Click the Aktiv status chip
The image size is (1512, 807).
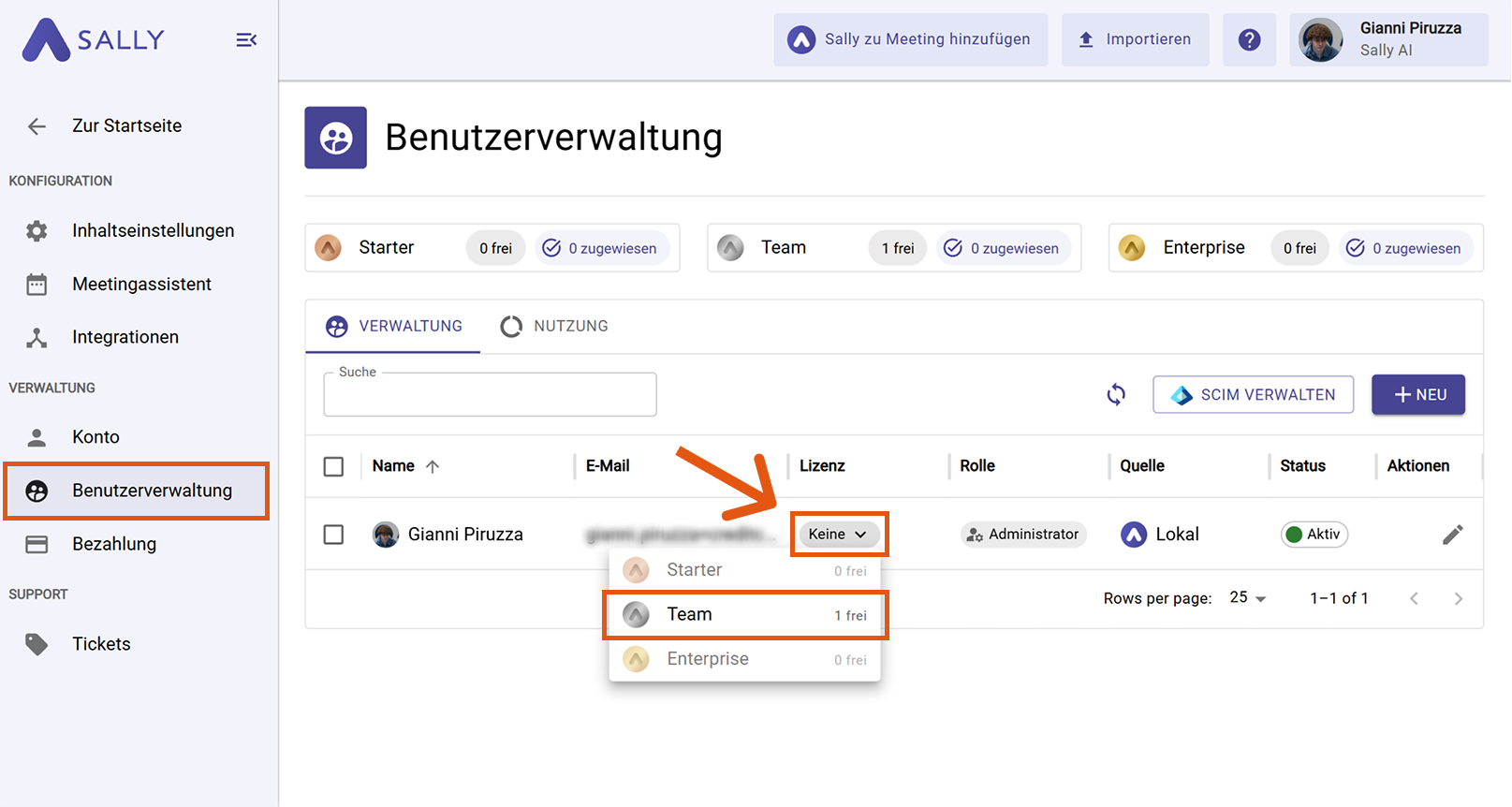coord(1314,535)
